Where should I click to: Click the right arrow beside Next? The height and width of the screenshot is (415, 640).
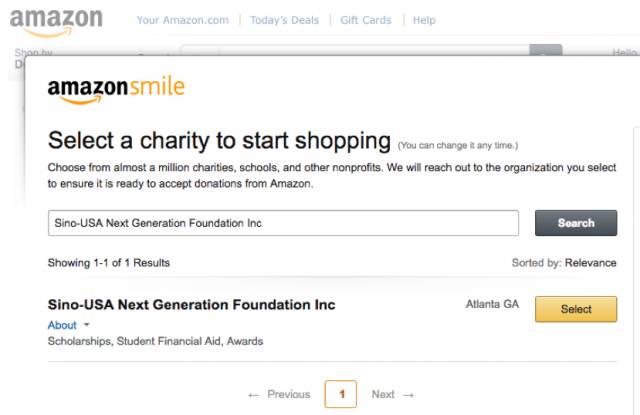click(409, 395)
